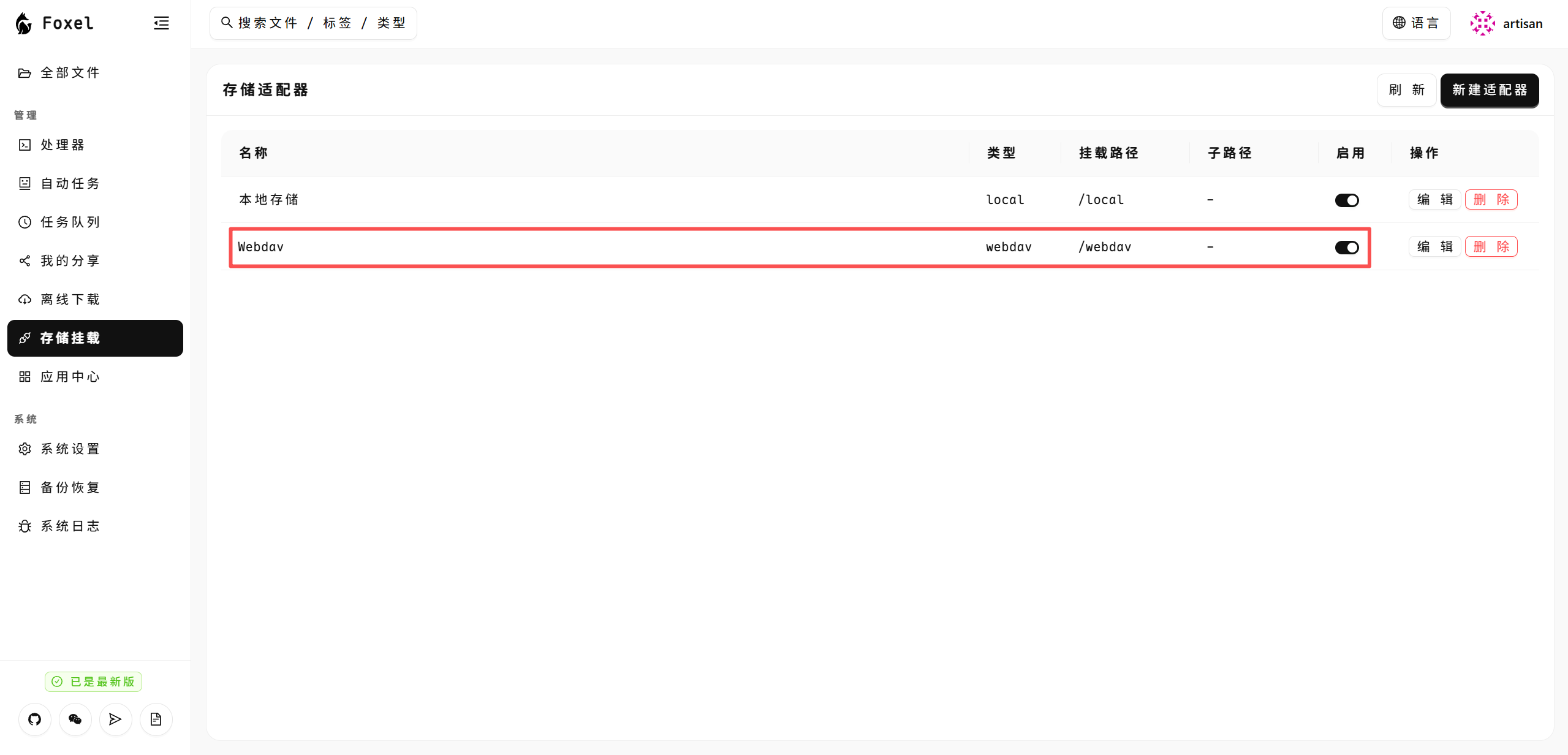Collapse the sidebar menu icon
The height and width of the screenshot is (755, 1568).
[161, 23]
